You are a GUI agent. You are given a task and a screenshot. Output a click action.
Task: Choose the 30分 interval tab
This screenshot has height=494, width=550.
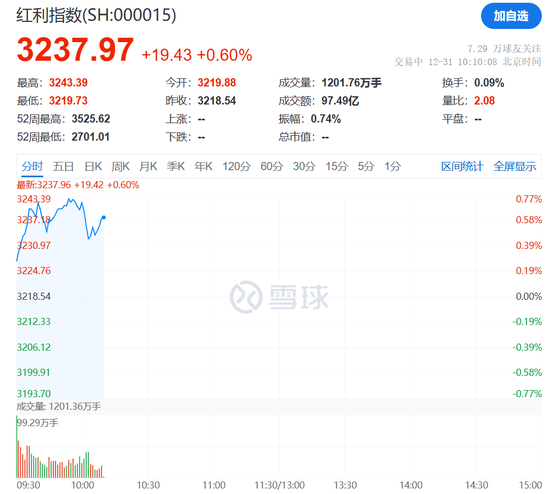304,166
